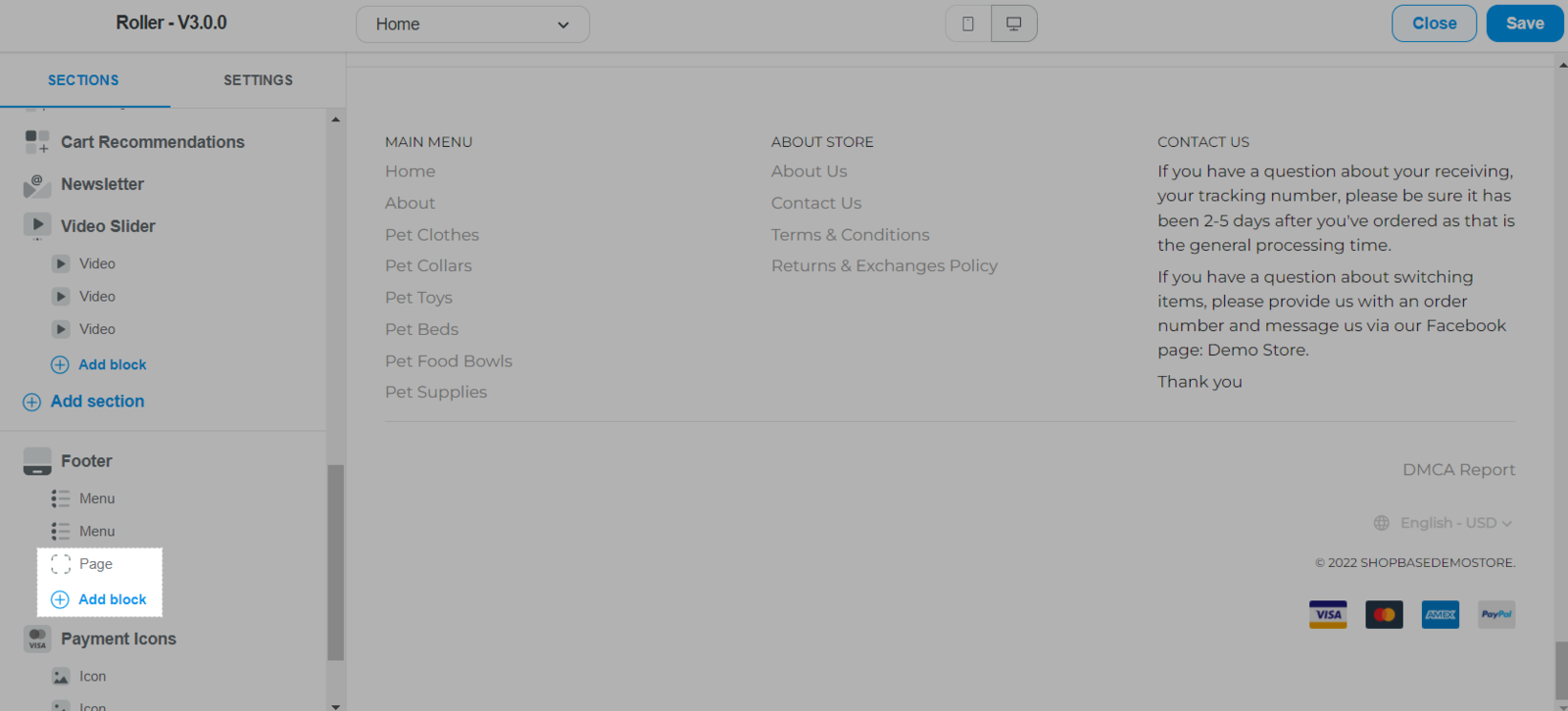Click the 2022 SHOPBASEDEMOSTORE copyright text
The width and height of the screenshot is (1568, 711).
pos(1415,563)
